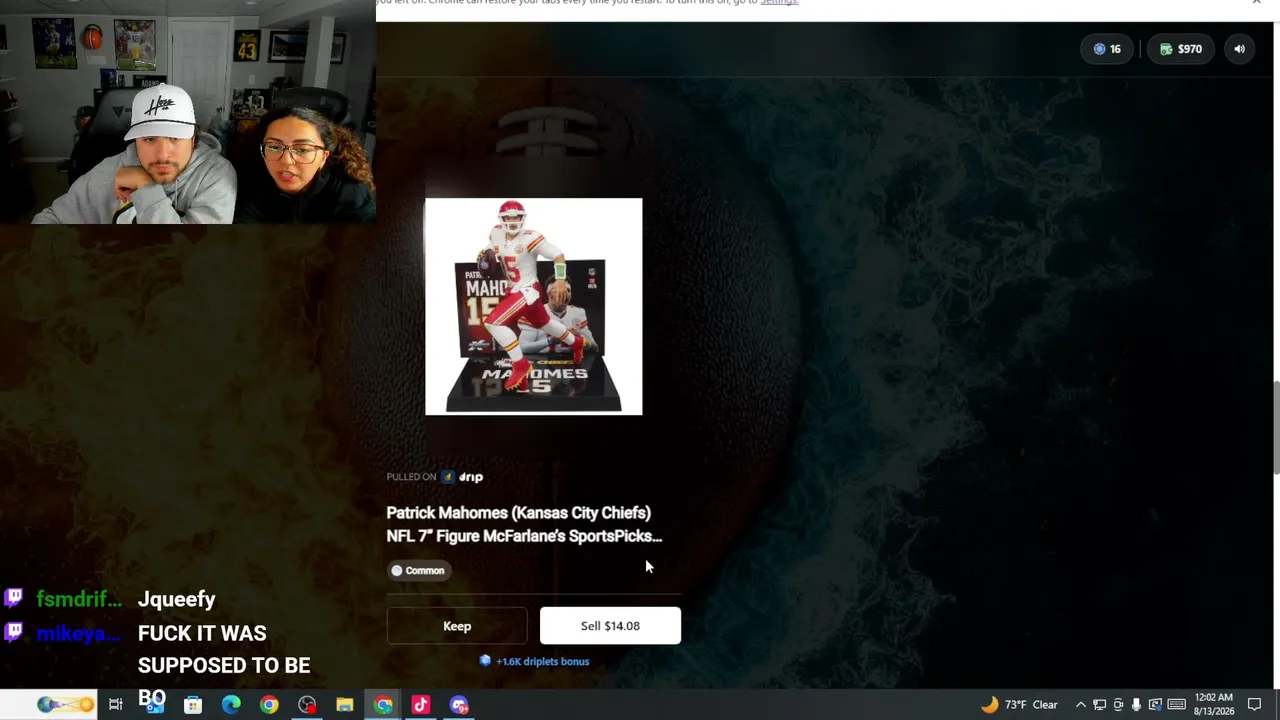1280x720 pixels.
Task: Open the first Google Chrome taskbar icon
Action: tap(269, 705)
